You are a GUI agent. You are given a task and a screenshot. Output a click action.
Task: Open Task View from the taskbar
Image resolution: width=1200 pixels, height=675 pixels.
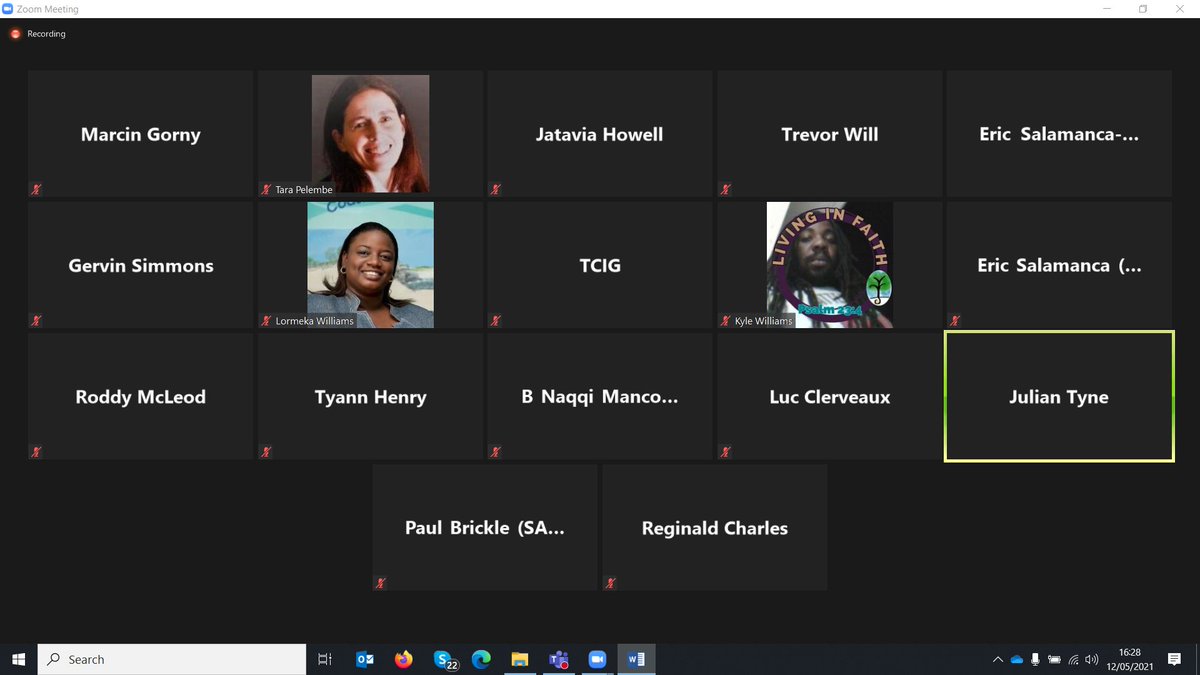click(324, 659)
